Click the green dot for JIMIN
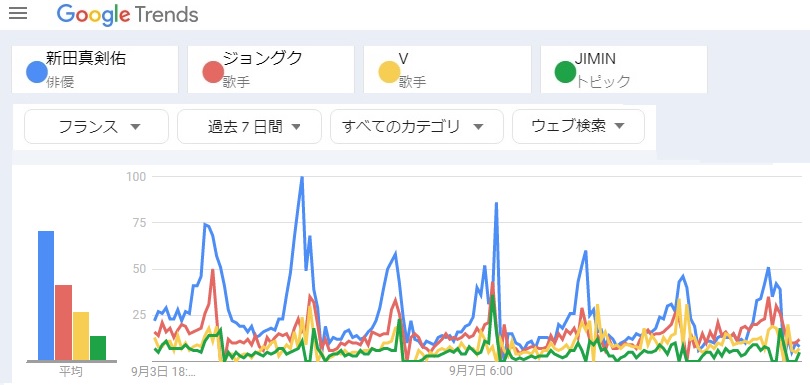This screenshot has height=385, width=810. (565, 72)
